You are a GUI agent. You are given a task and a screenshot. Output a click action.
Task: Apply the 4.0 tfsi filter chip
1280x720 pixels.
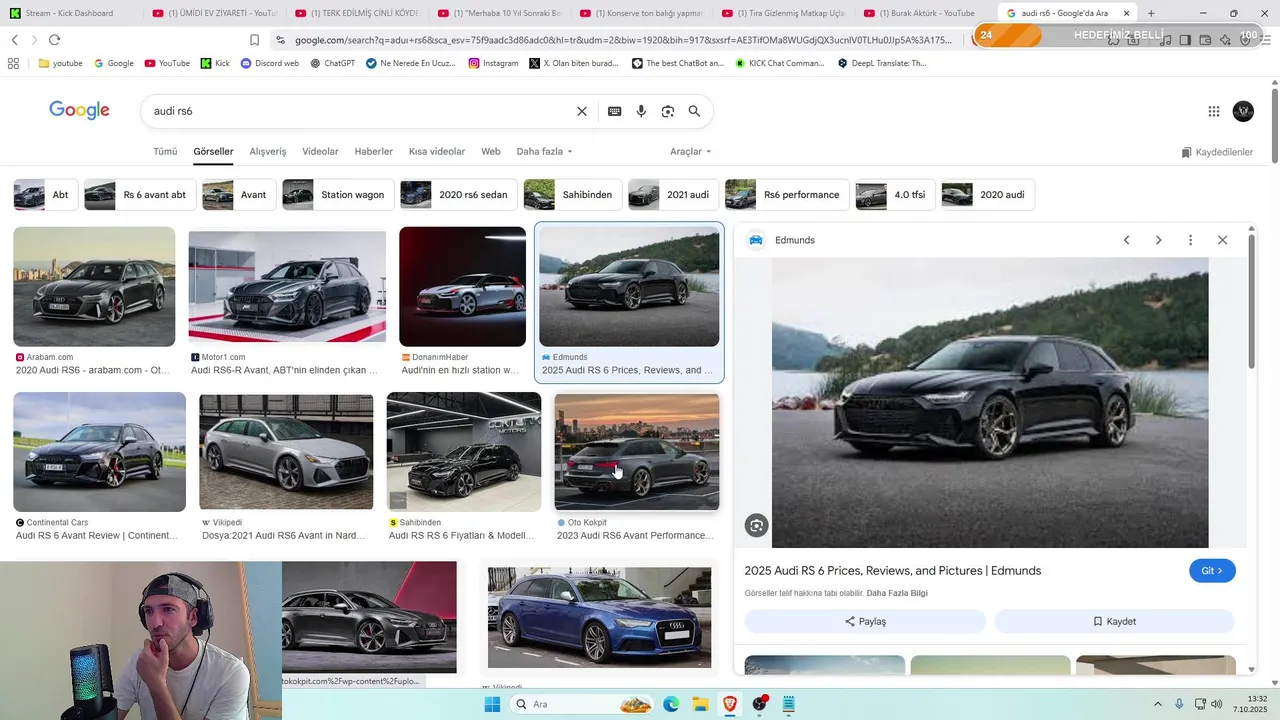pyautogui.click(x=895, y=195)
